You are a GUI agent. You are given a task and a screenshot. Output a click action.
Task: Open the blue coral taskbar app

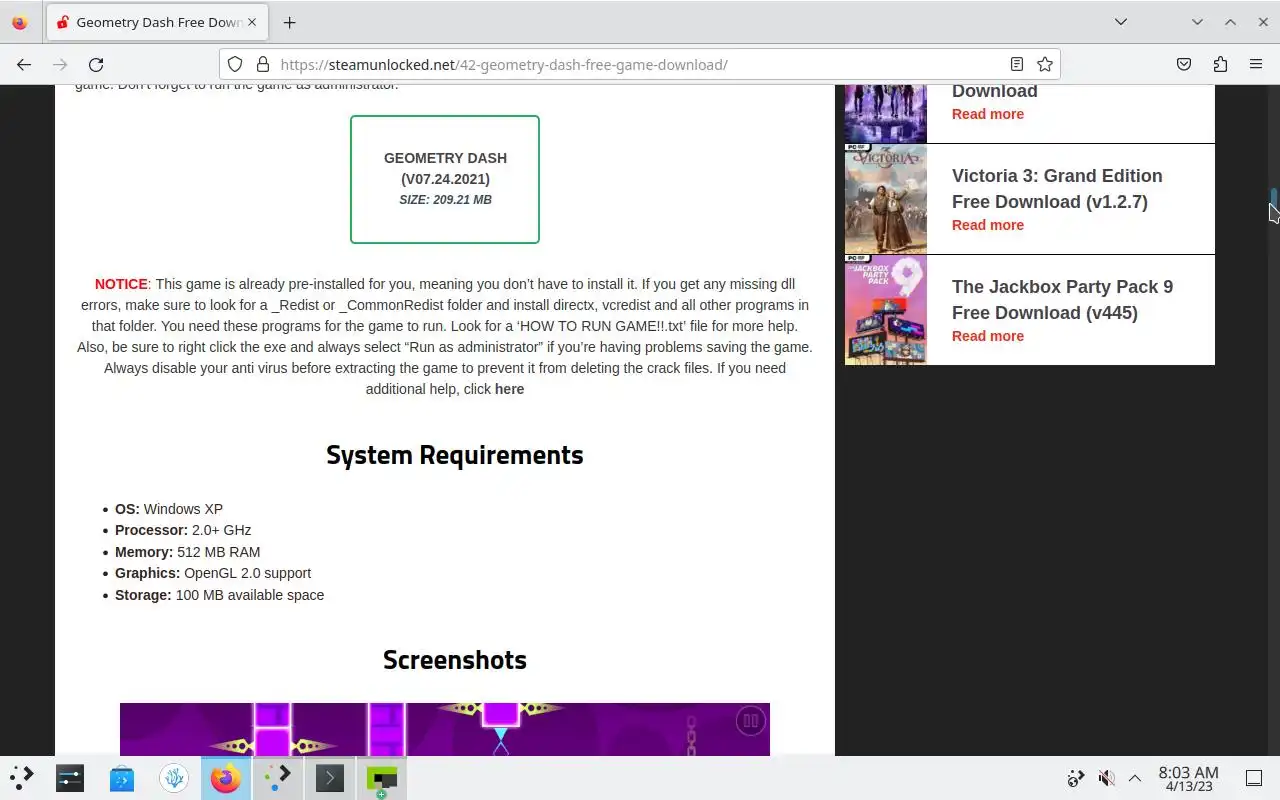(174, 778)
